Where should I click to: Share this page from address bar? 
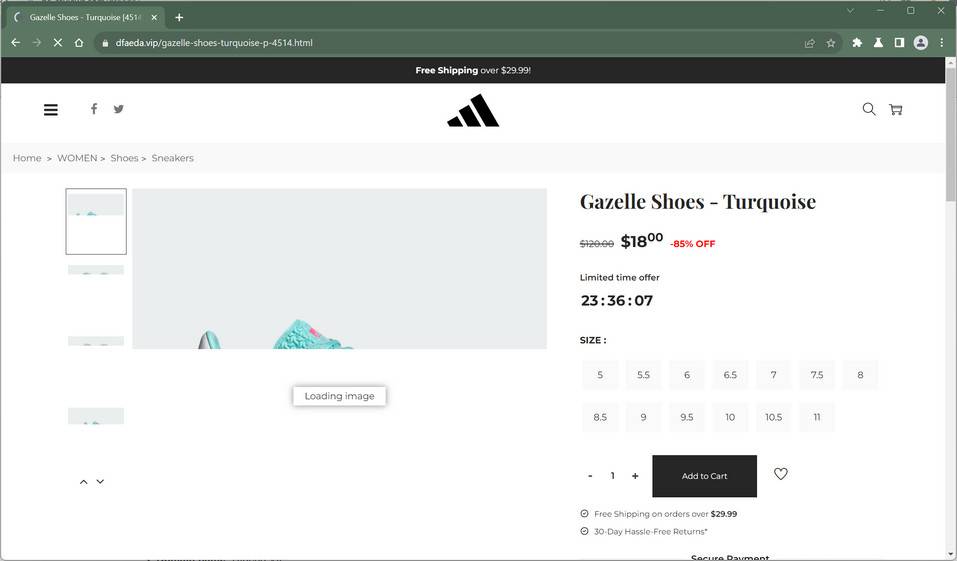coord(810,43)
